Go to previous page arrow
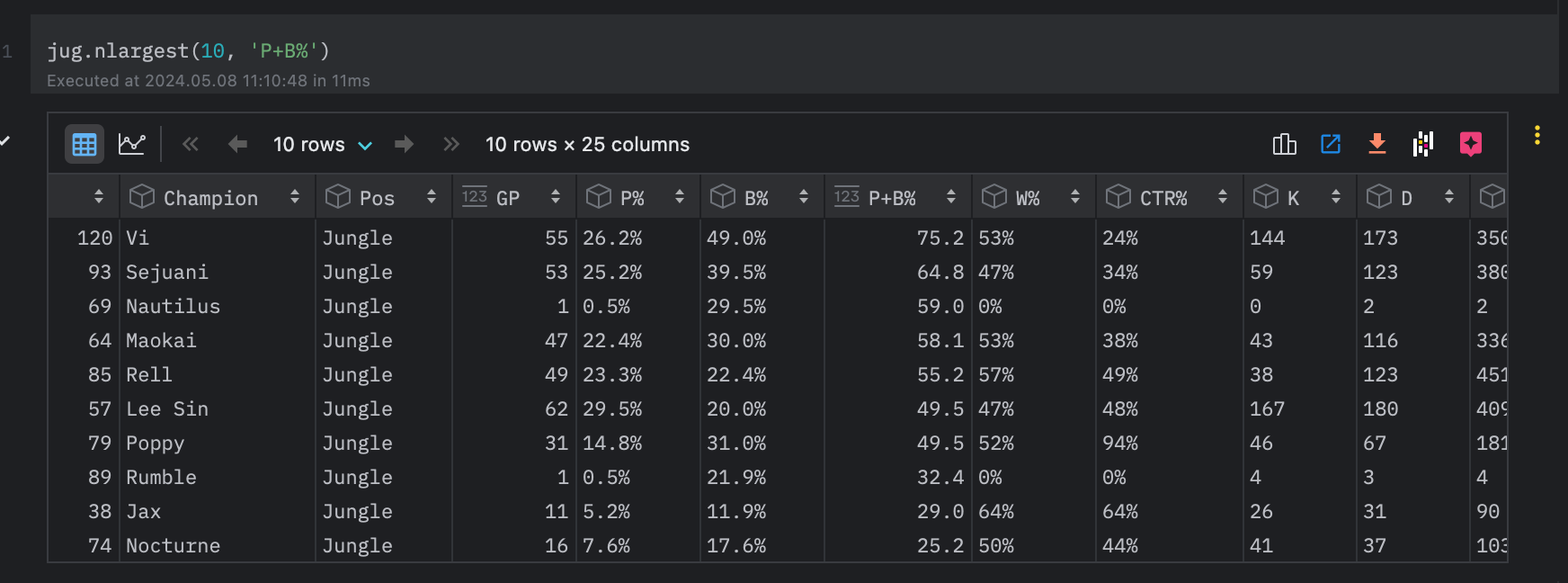Screen dimensions: 1568x583 click(x=237, y=144)
